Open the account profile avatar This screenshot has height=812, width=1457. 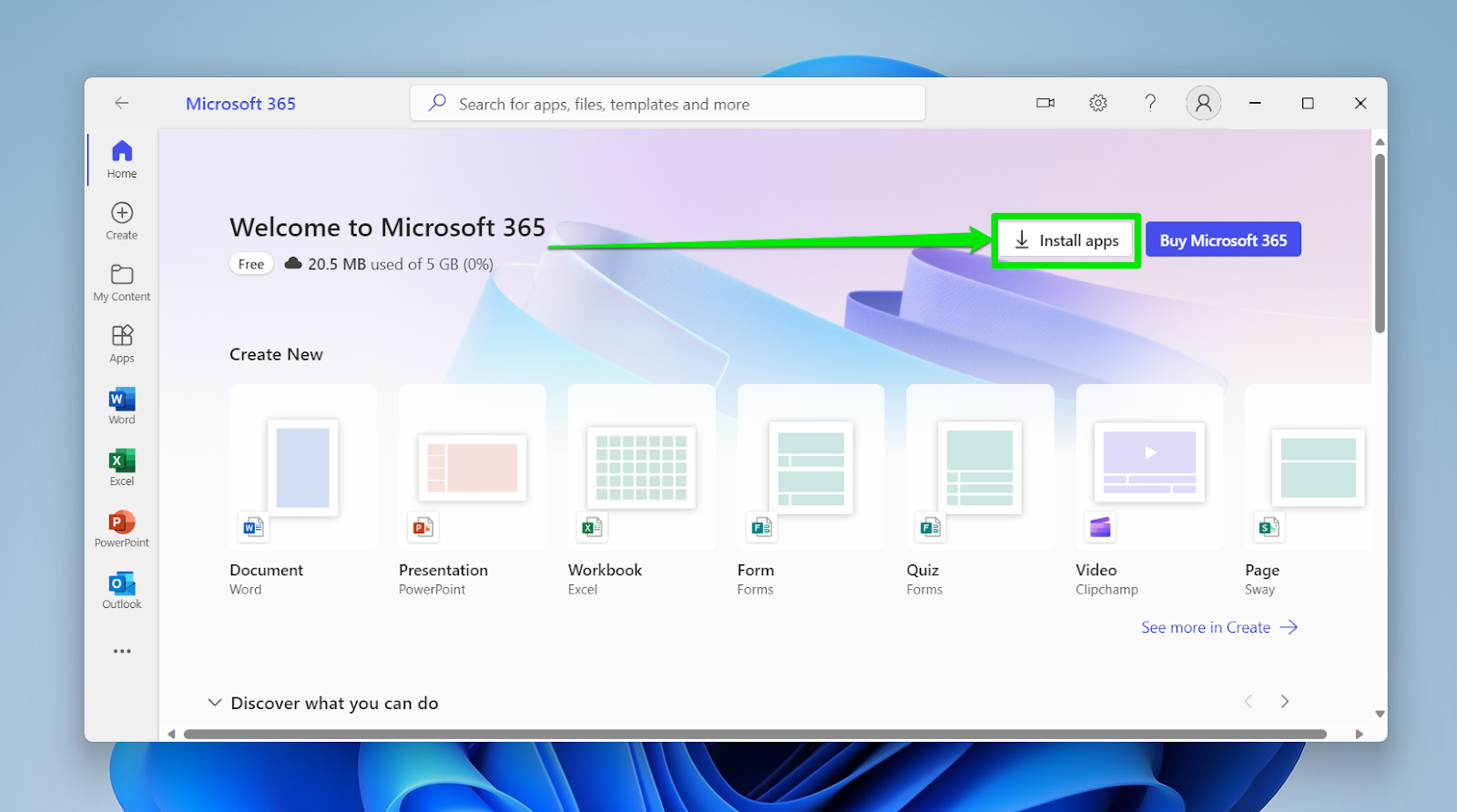[x=1203, y=103]
